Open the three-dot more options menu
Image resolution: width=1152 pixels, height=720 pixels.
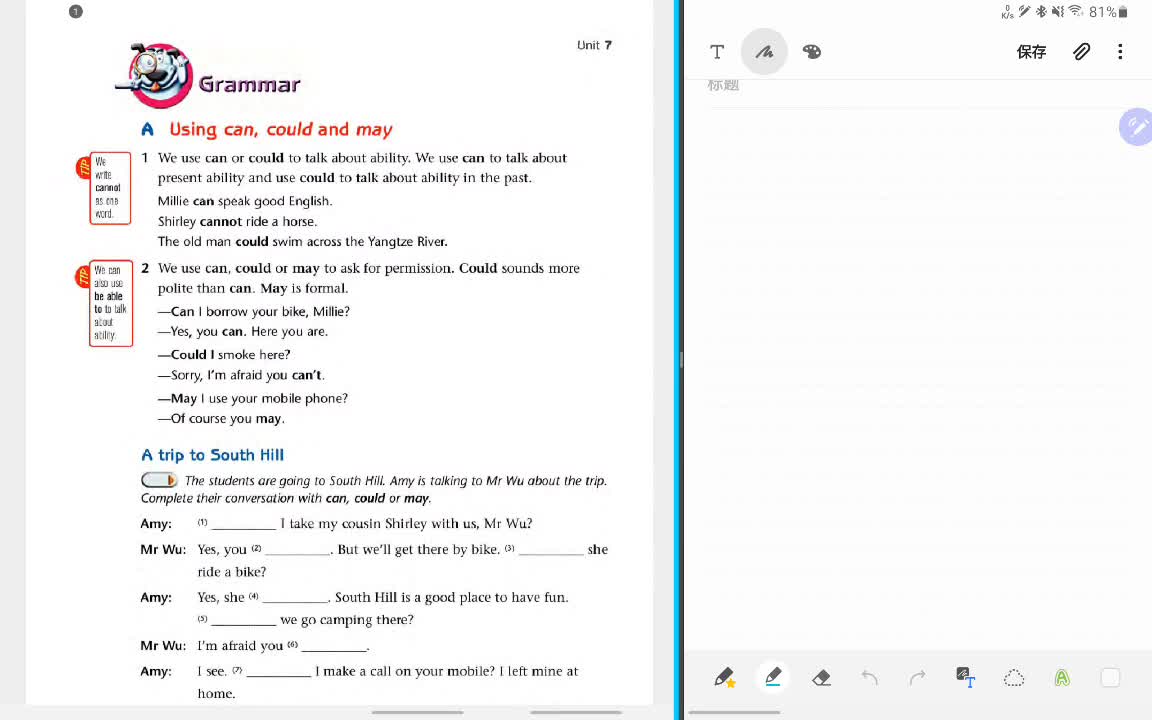(x=1120, y=51)
